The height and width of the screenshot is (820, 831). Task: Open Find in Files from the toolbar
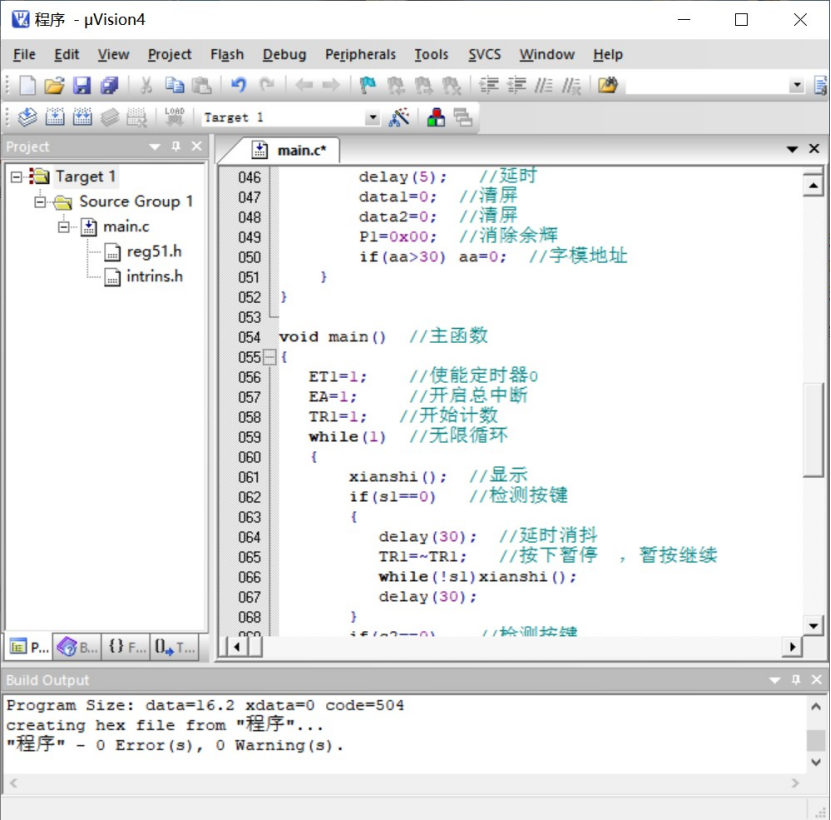tap(608, 85)
